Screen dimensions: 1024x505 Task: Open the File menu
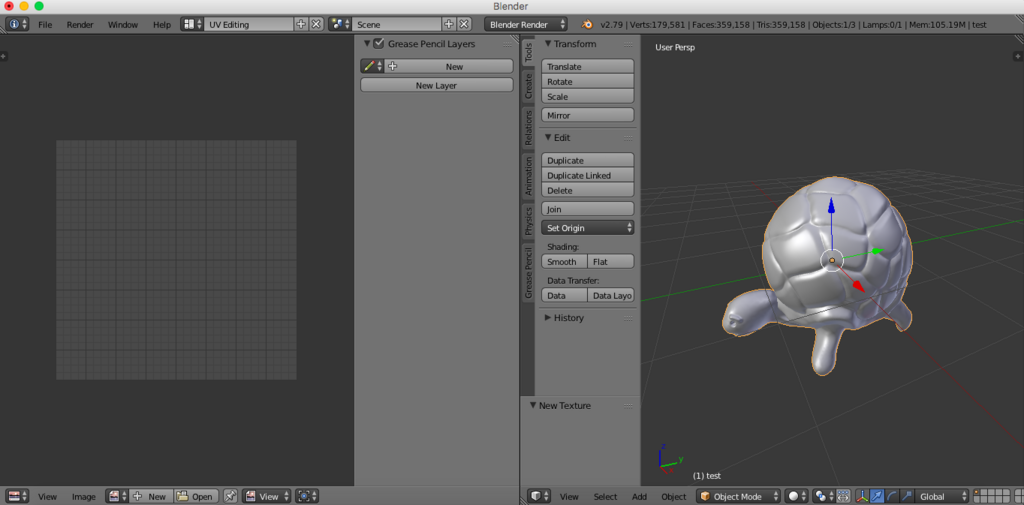(45, 25)
